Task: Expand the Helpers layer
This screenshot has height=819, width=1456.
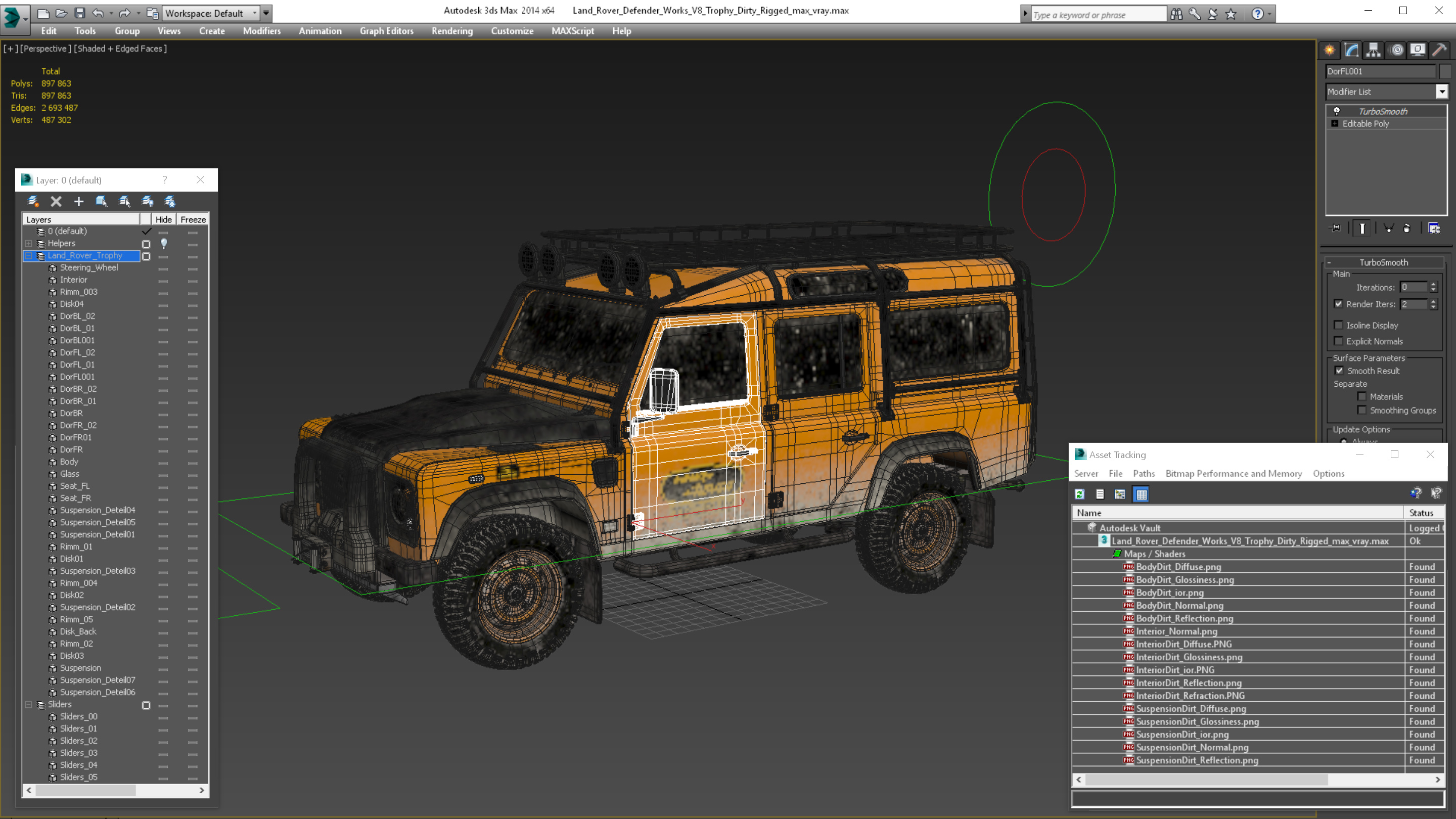Action: (28, 244)
